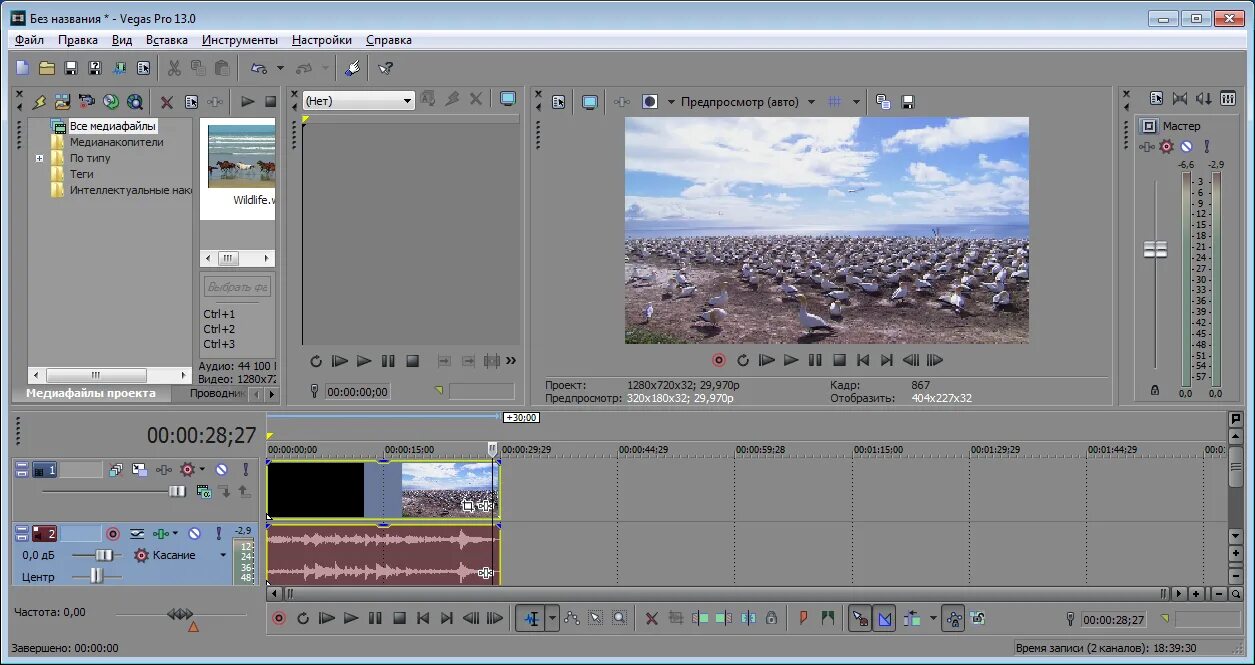Toggle Solo on video track 1
1255x665 pixels.
pos(245,469)
